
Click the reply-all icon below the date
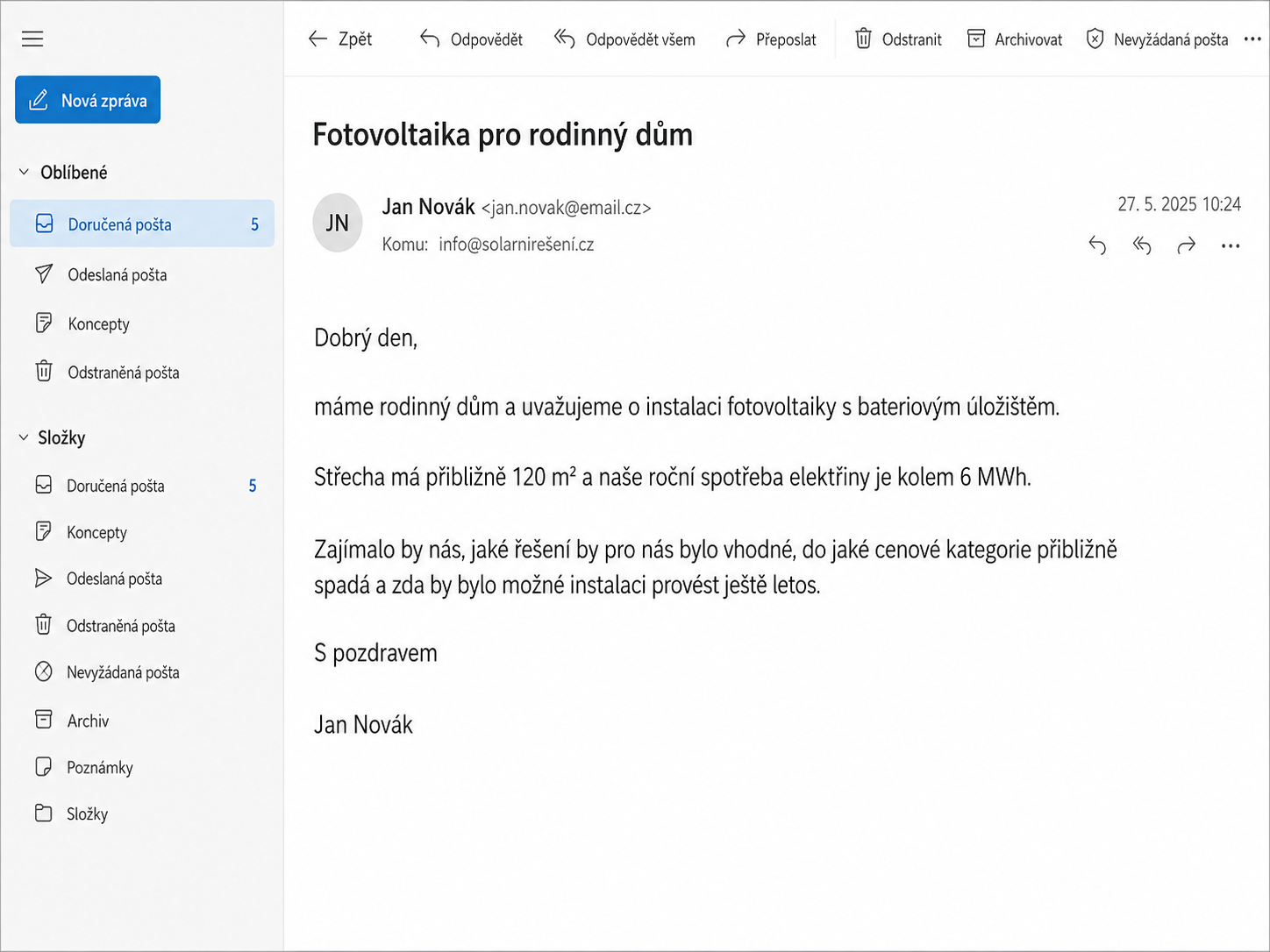pos(1142,245)
